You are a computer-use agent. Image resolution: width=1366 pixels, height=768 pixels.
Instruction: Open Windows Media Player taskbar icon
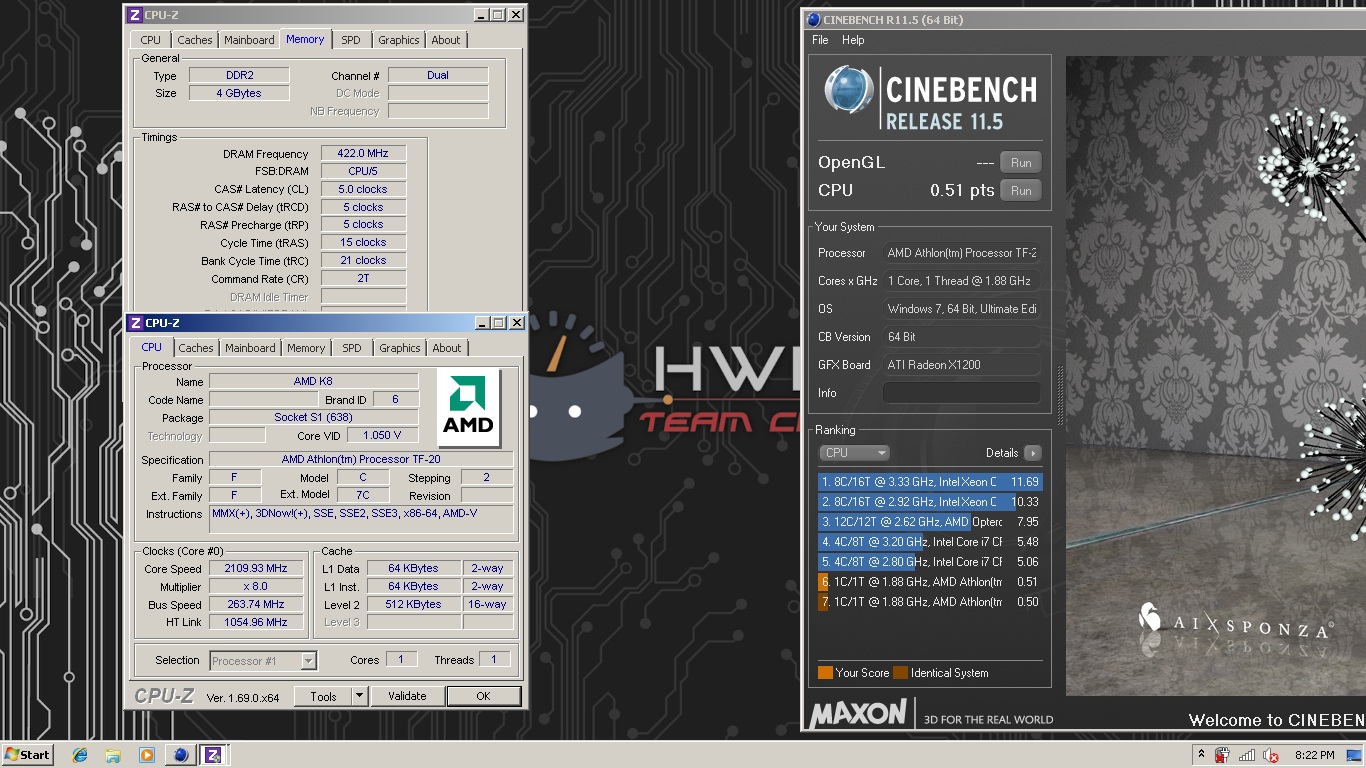click(147, 755)
